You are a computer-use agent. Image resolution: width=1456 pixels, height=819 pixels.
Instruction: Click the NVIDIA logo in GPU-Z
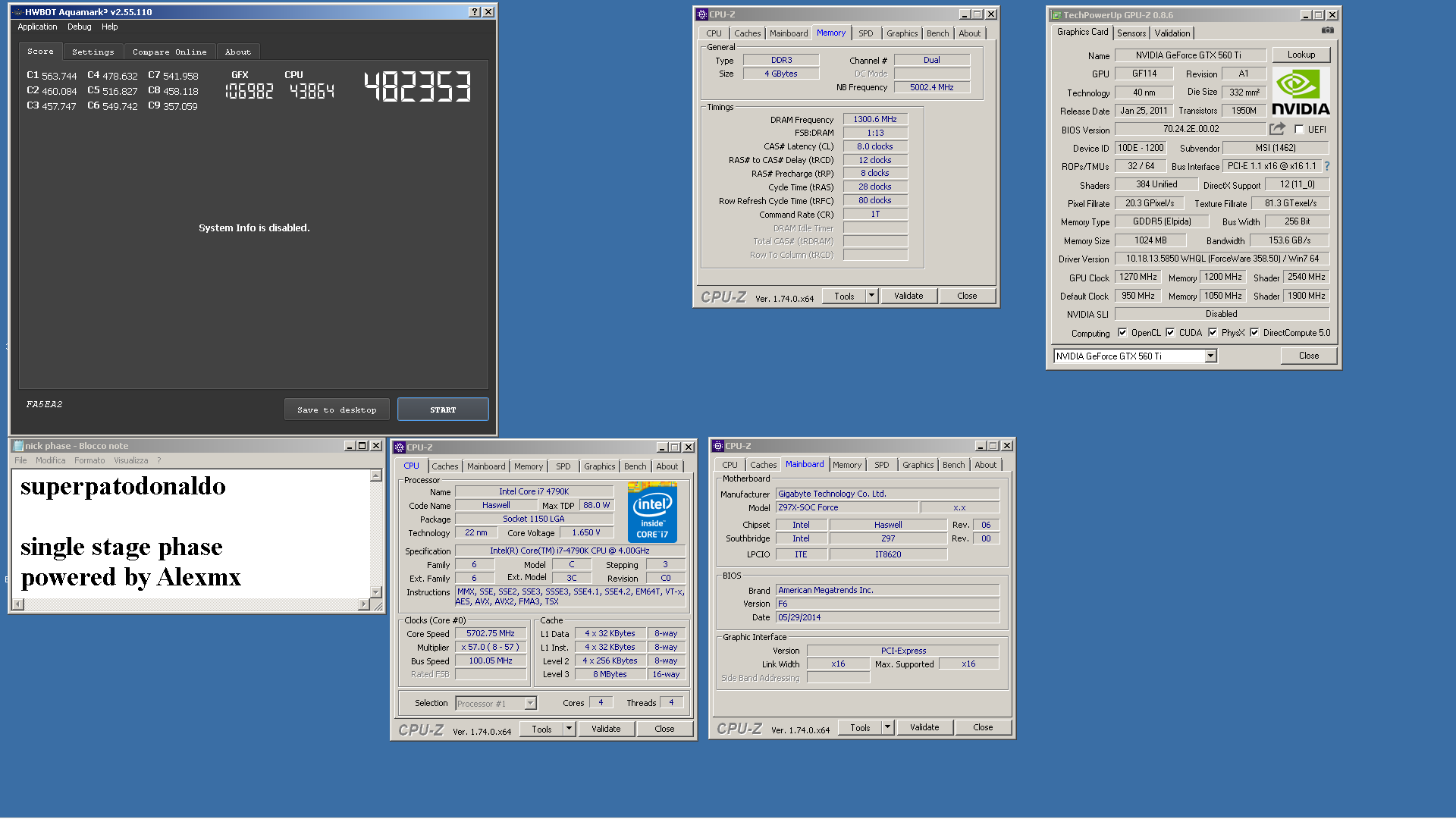pos(1301,92)
